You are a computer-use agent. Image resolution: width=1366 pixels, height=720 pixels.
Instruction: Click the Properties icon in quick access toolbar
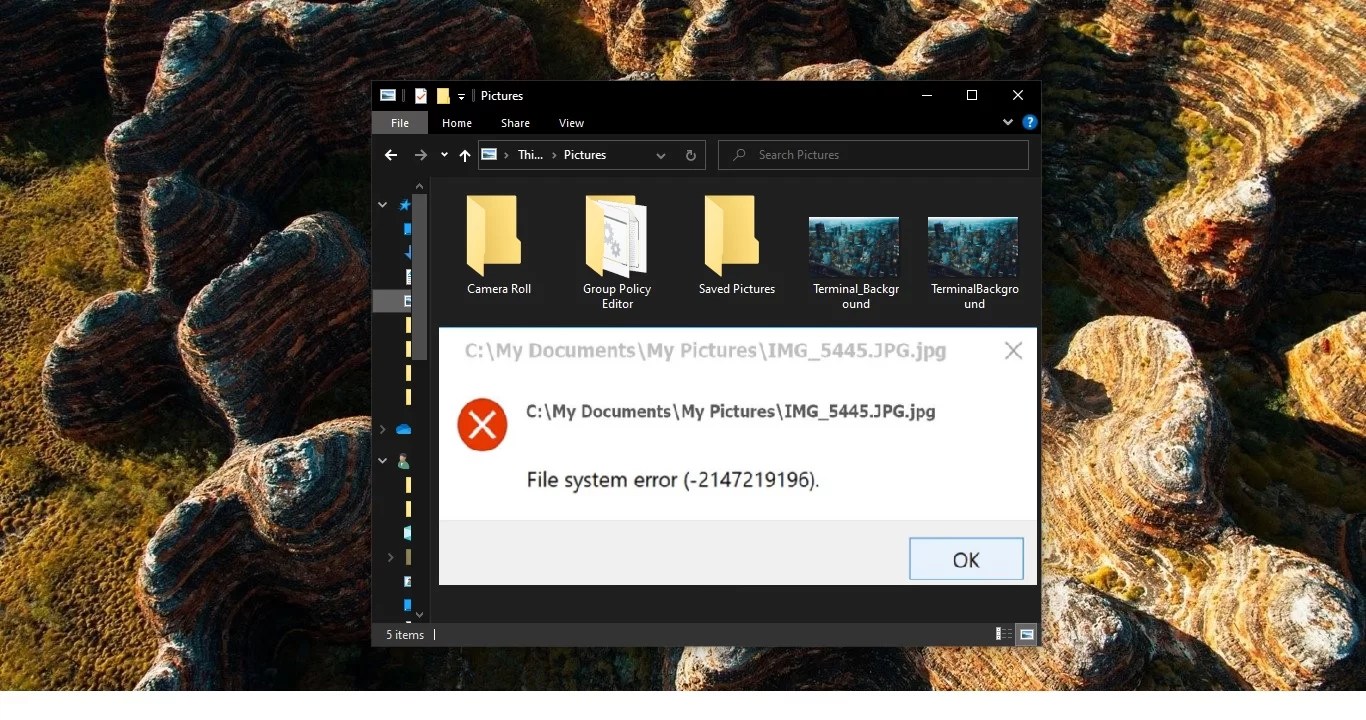click(x=420, y=95)
